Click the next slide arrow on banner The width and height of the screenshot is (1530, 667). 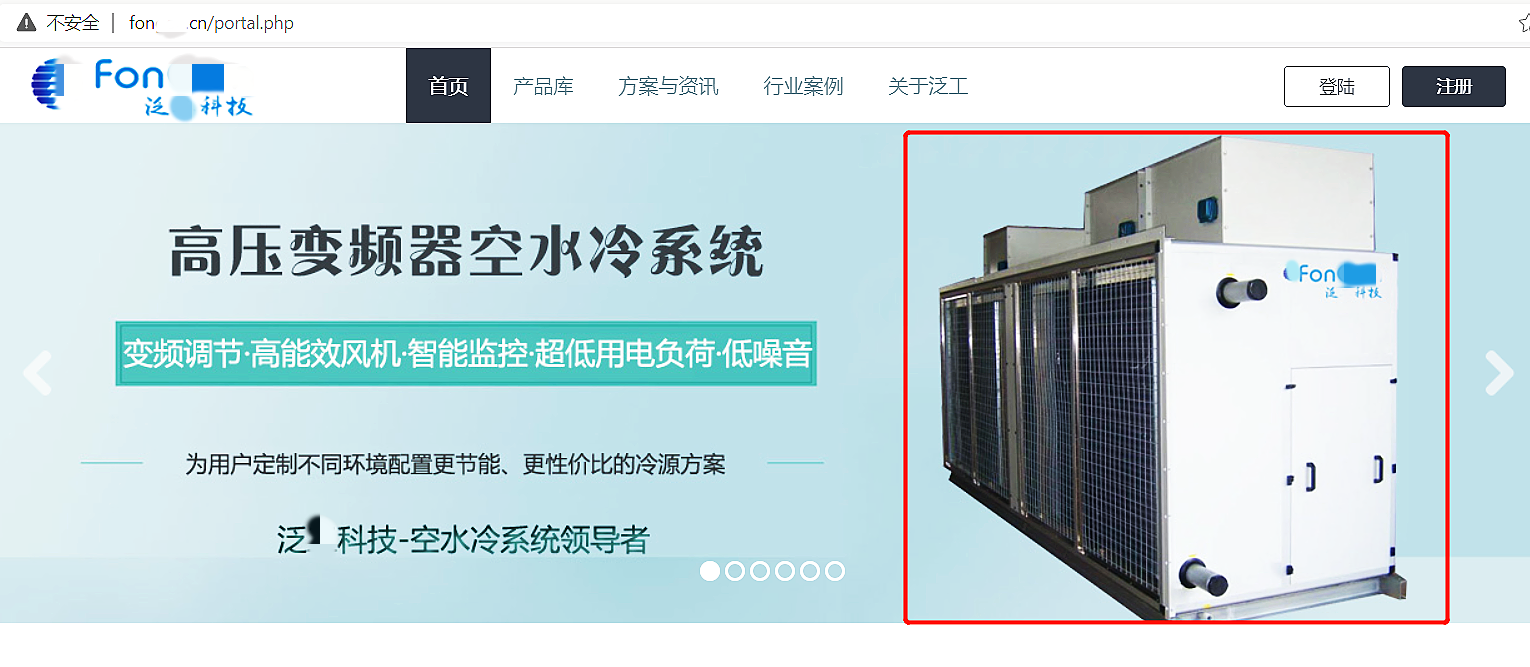tap(1499, 373)
